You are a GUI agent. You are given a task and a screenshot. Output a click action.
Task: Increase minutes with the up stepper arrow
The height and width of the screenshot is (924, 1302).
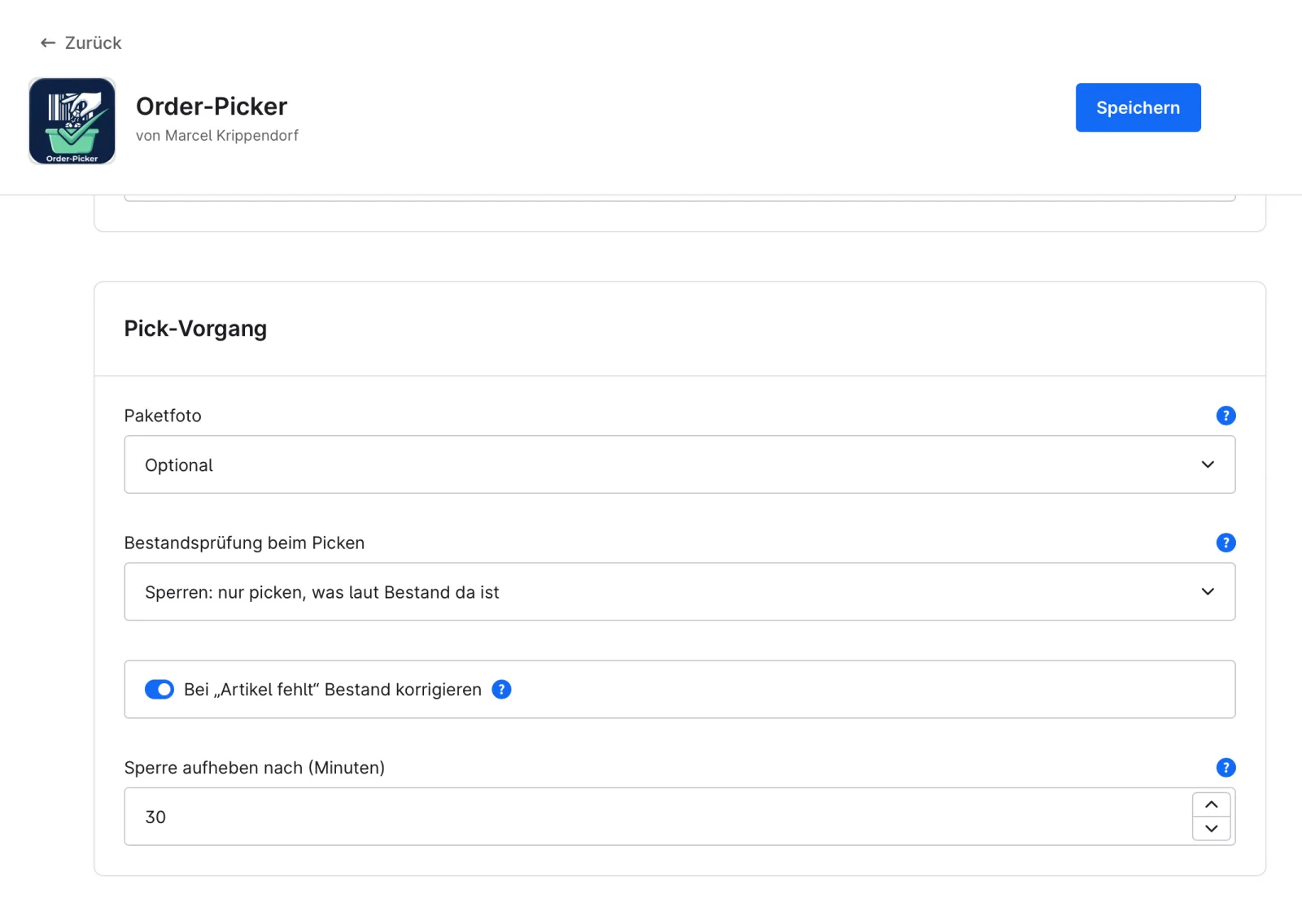1211,804
